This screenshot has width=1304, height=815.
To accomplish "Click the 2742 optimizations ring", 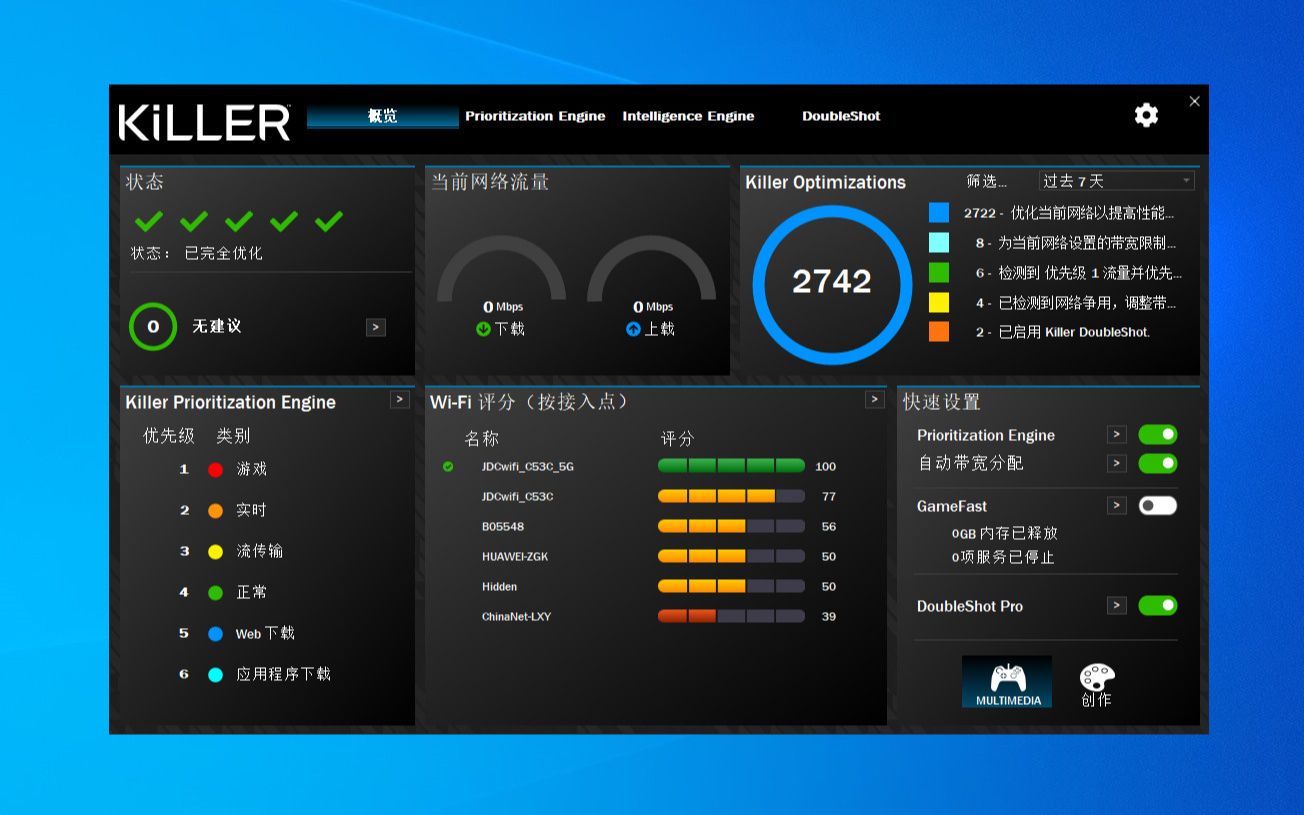I will tap(832, 283).
